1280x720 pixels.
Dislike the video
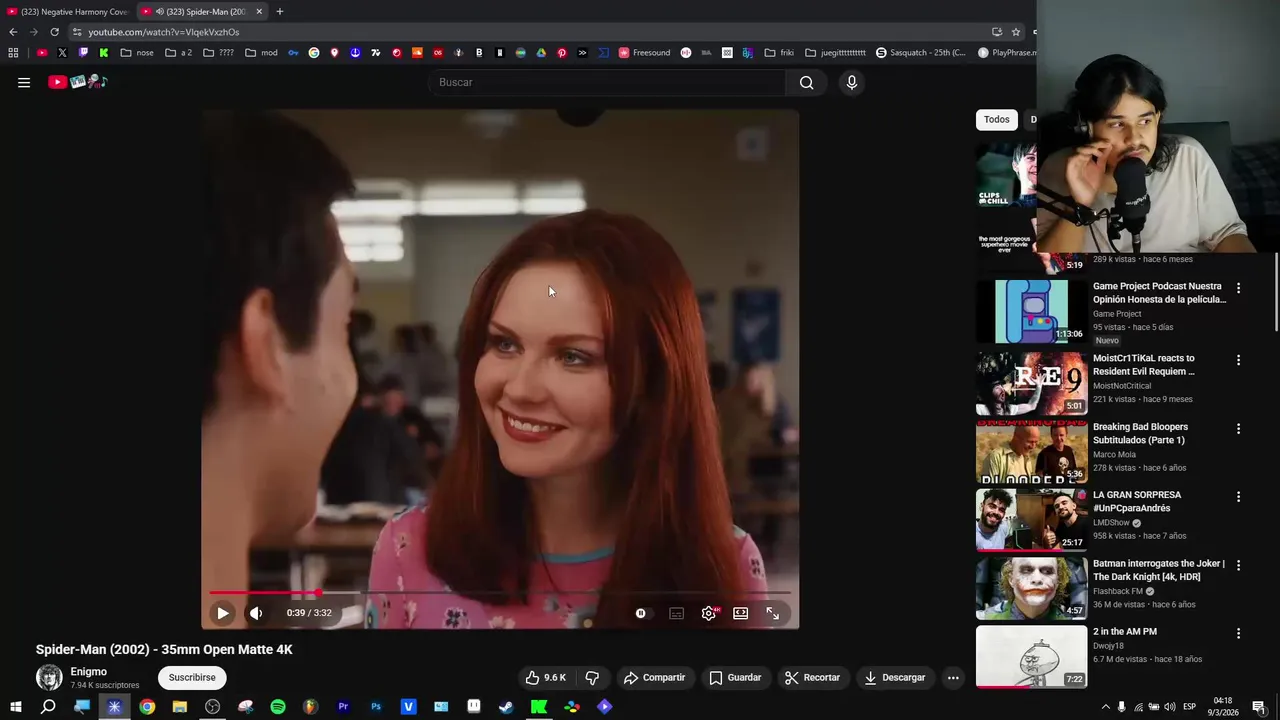pos(592,677)
